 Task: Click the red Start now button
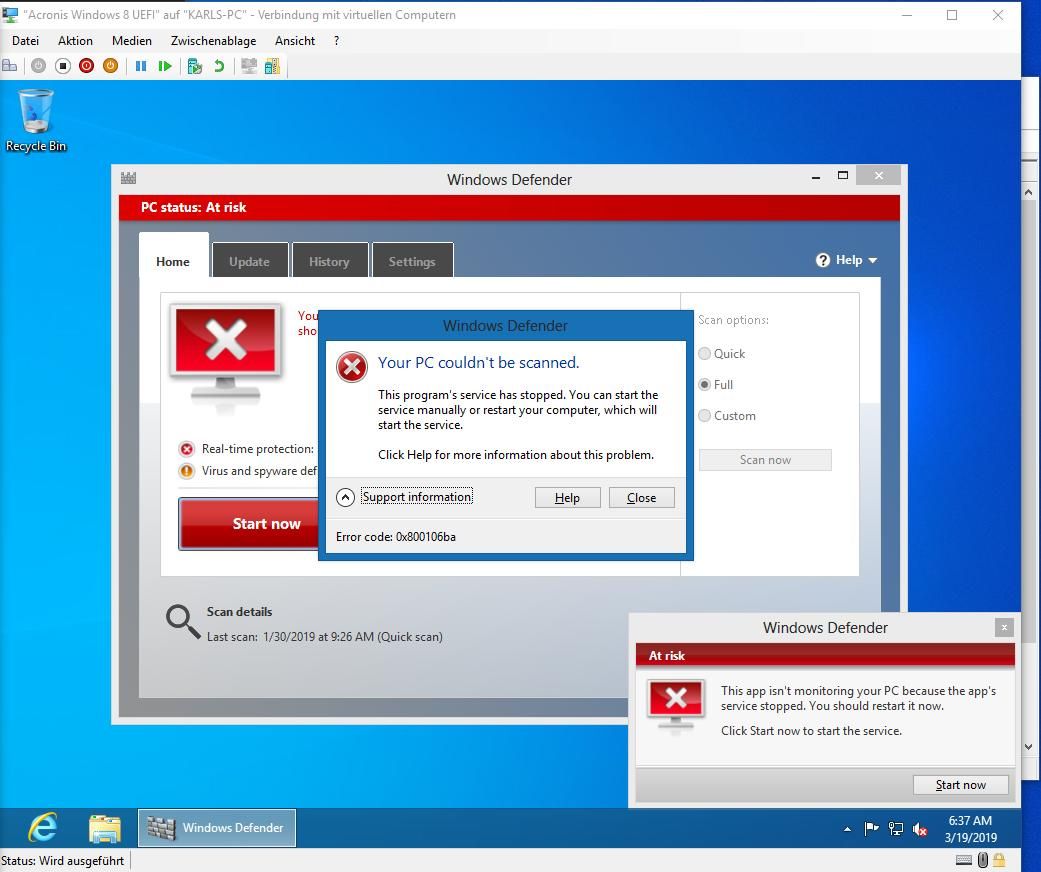tap(249, 523)
